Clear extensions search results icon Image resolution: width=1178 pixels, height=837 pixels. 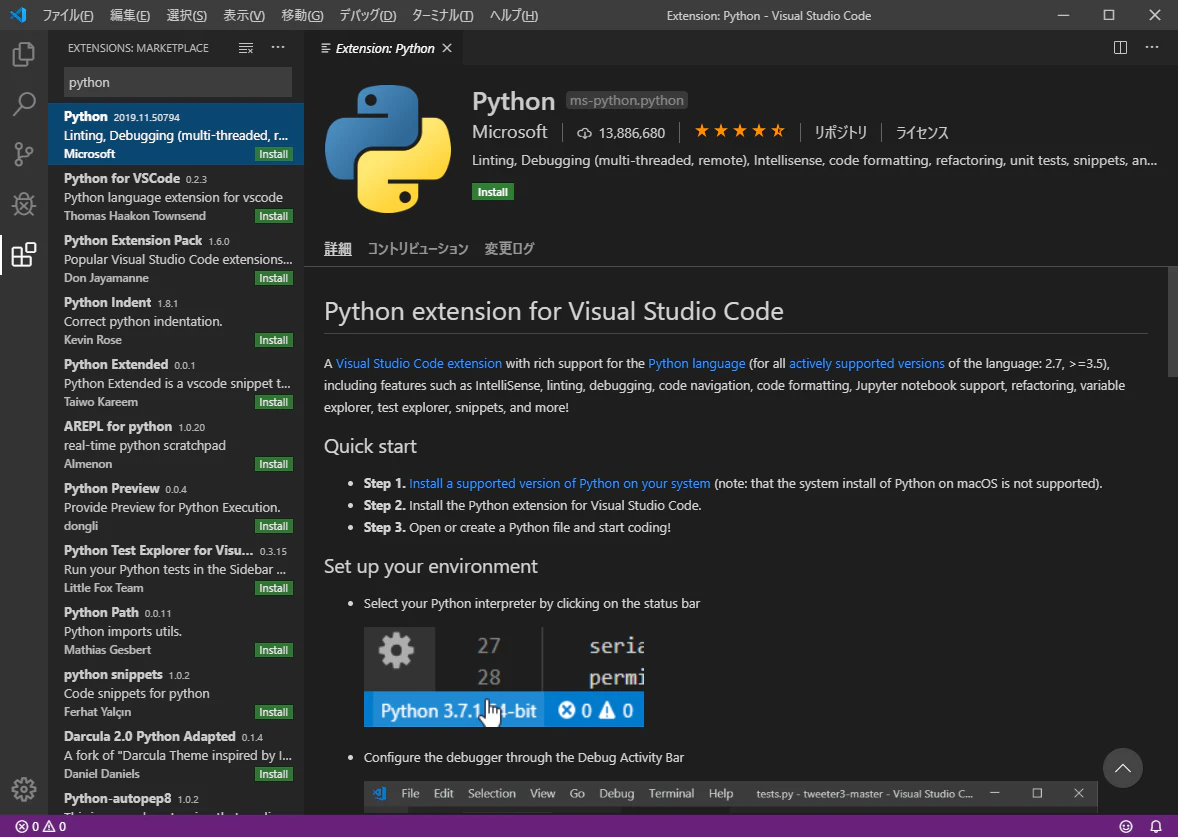click(x=246, y=48)
